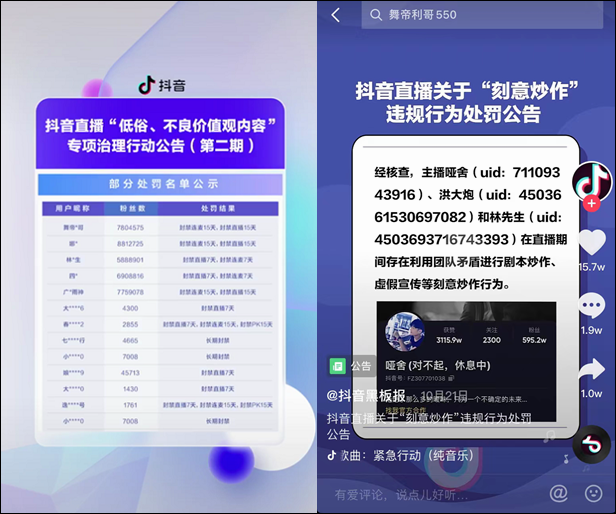Tap the search magnifier icon
Viewport: 616px width, 514px height.
point(376,15)
